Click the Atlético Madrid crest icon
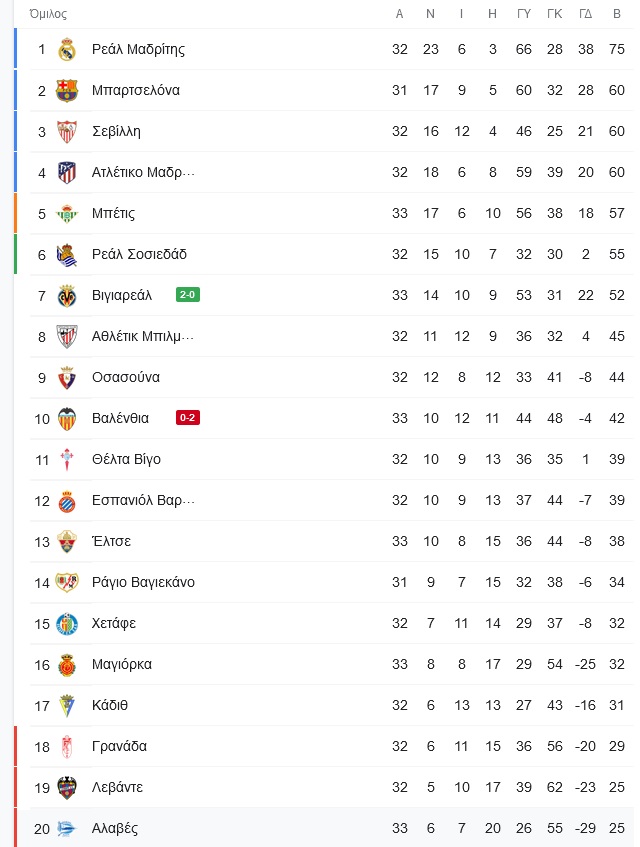This screenshot has height=847, width=640. (67, 173)
